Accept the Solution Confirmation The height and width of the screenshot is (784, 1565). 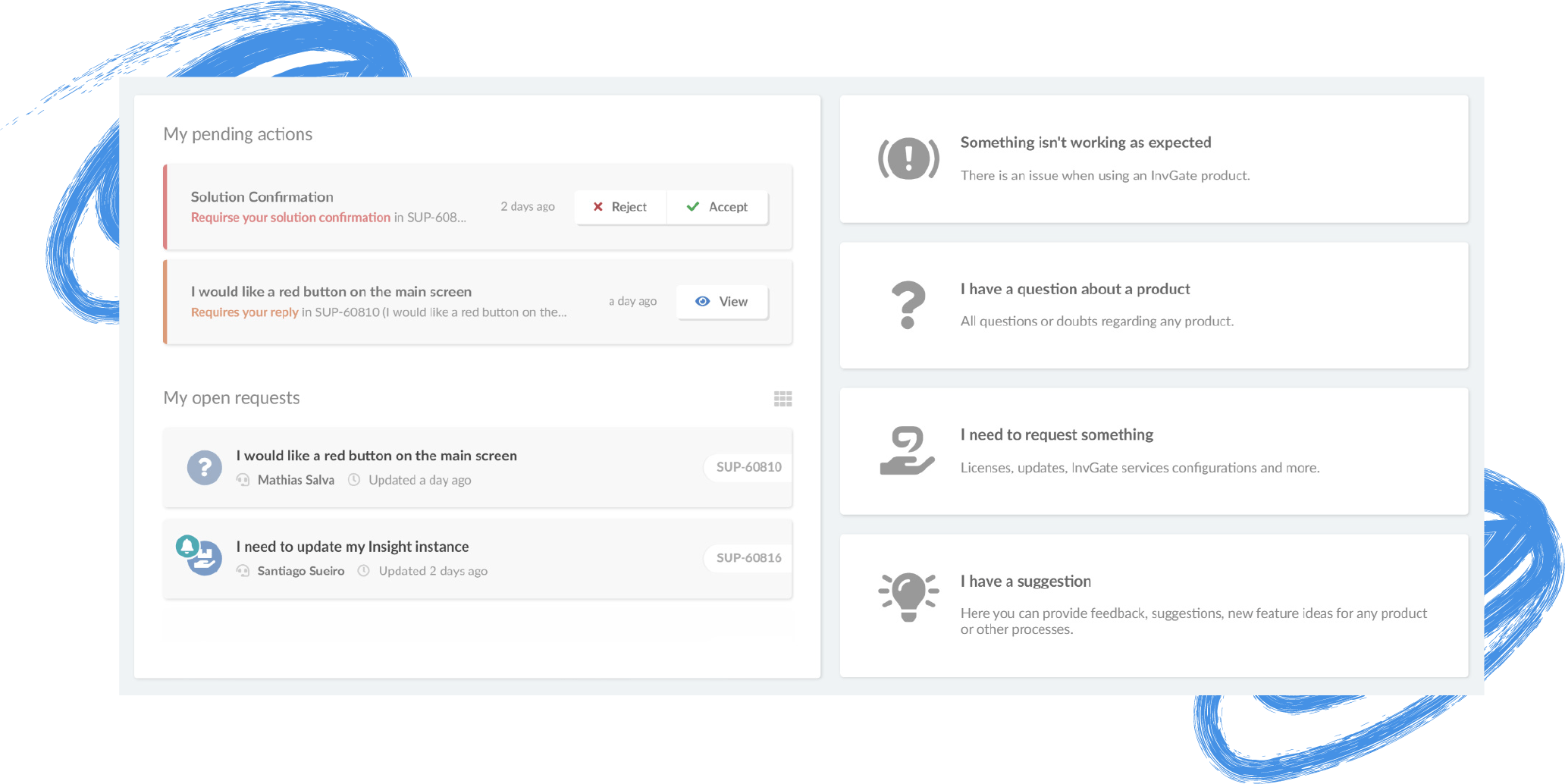pyautogui.click(x=717, y=206)
